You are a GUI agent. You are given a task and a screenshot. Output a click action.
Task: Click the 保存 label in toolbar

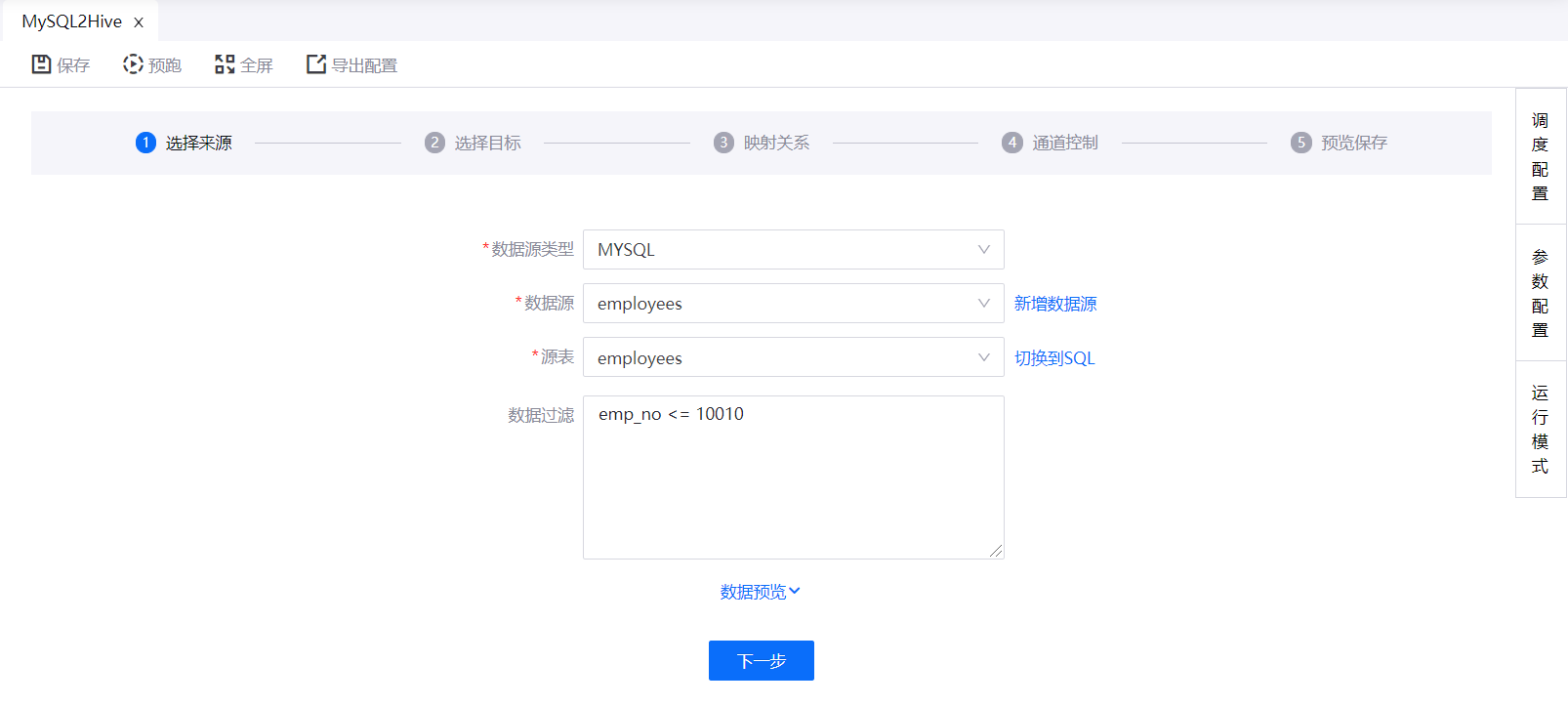pyautogui.click(x=73, y=65)
